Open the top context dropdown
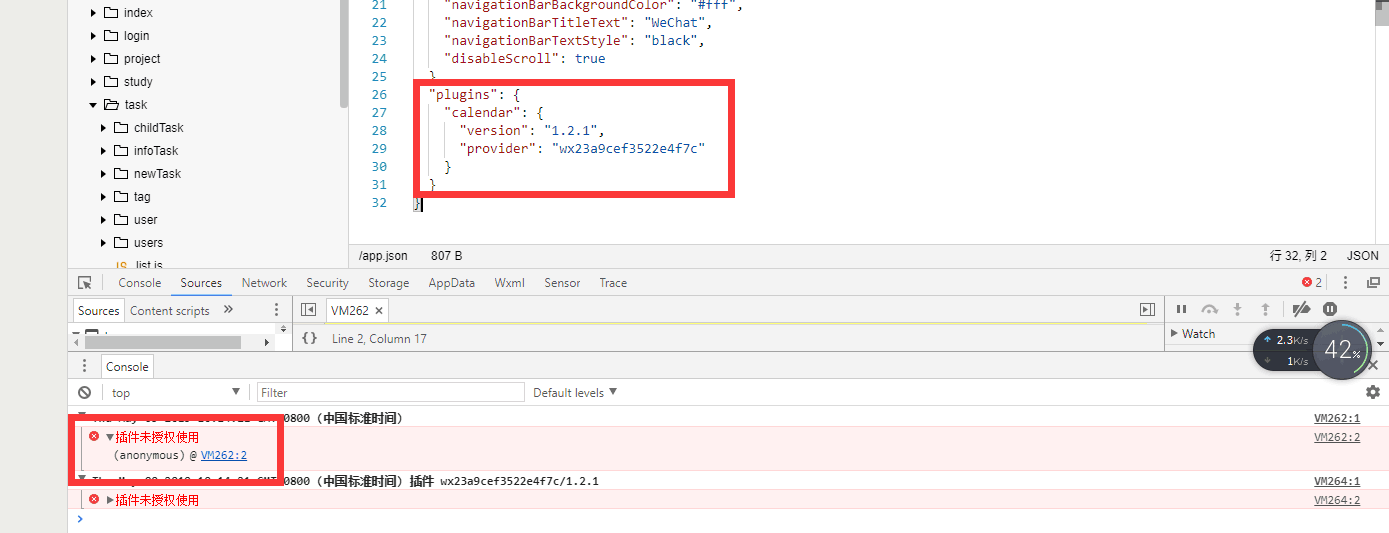The width and height of the screenshot is (1389, 533). (x=175, y=393)
